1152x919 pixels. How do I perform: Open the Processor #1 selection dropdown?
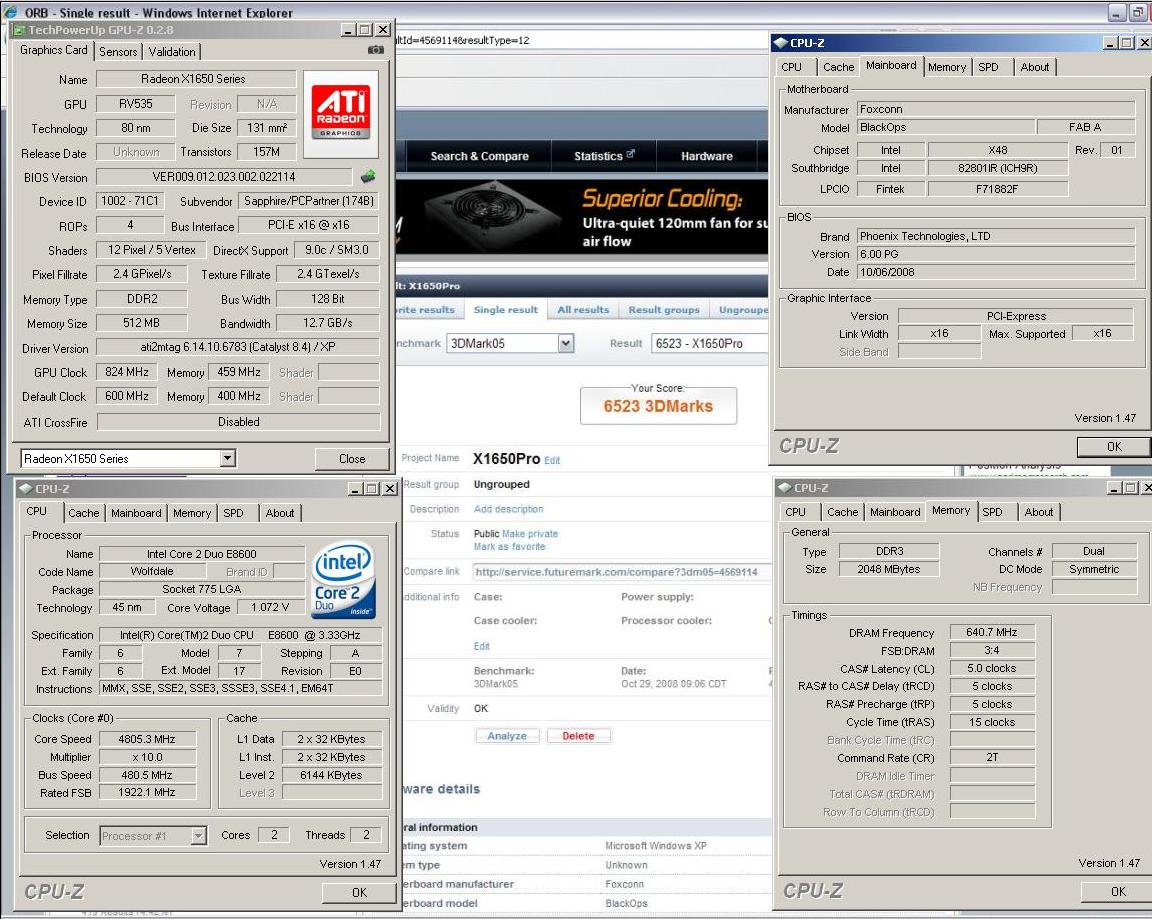198,835
